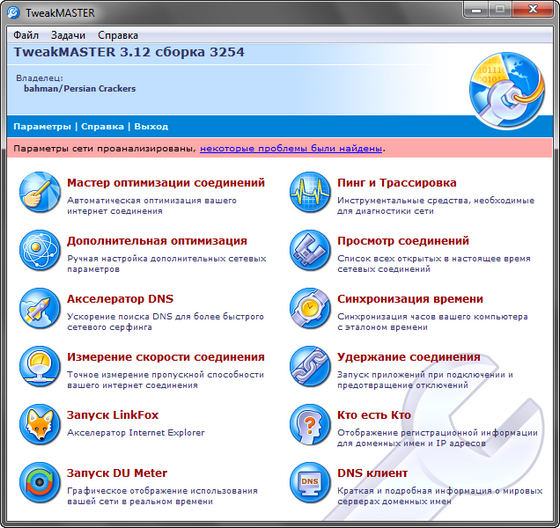560x528 pixels.
Task: Open Синхронизация времени heading
Action: [410, 299]
